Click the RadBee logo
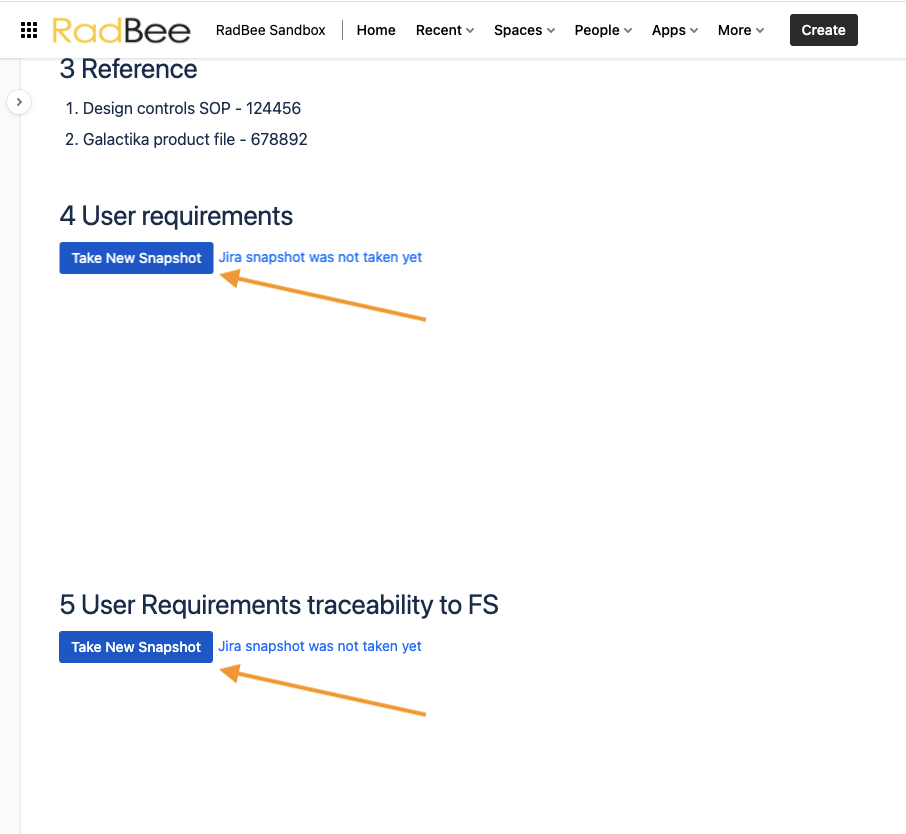Screen dimensions: 906x834 coord(121,30)
